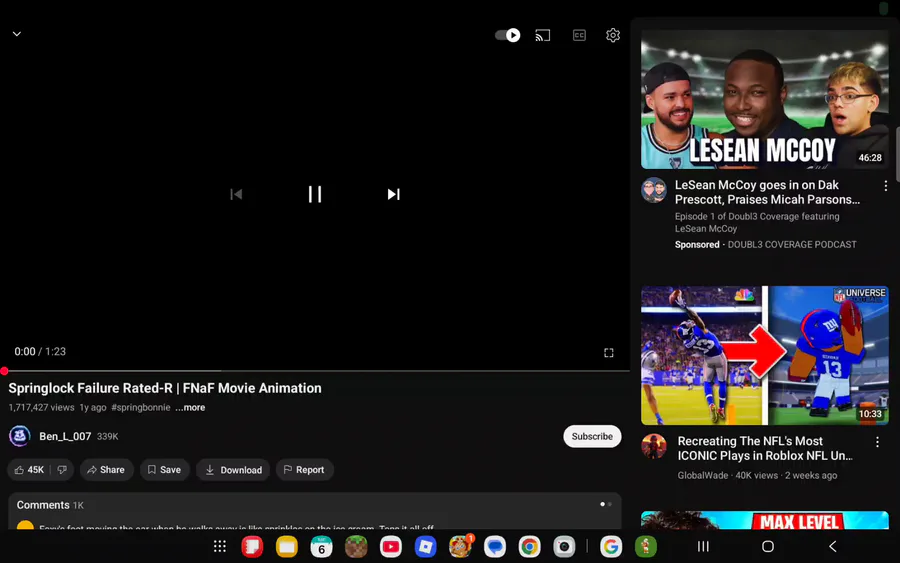The image size is (900, 563).
Task: Show recent apps with the navigation button
Action: (x=703, y=546)
